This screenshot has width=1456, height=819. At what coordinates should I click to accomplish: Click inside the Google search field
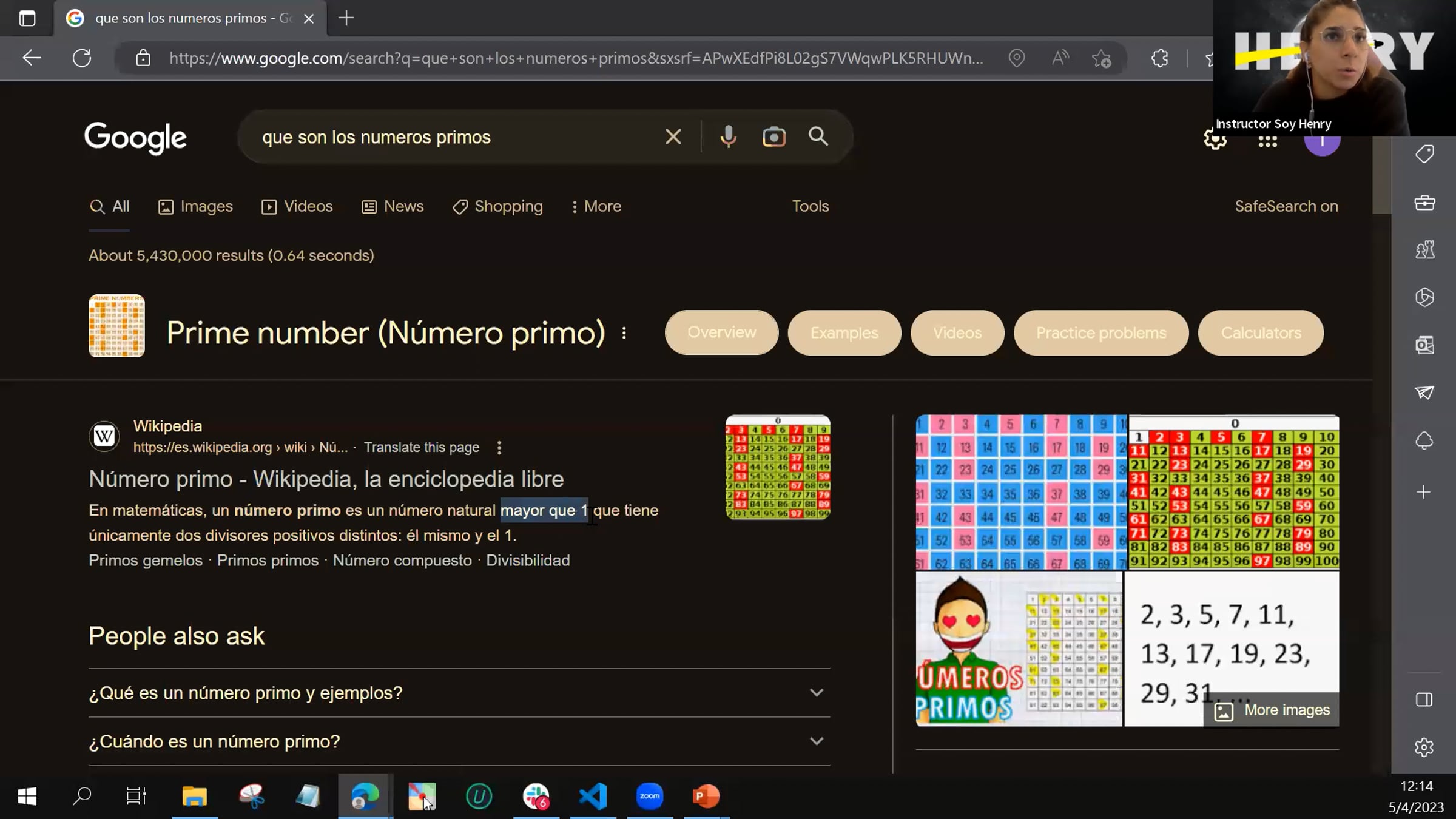pos(455,137)
